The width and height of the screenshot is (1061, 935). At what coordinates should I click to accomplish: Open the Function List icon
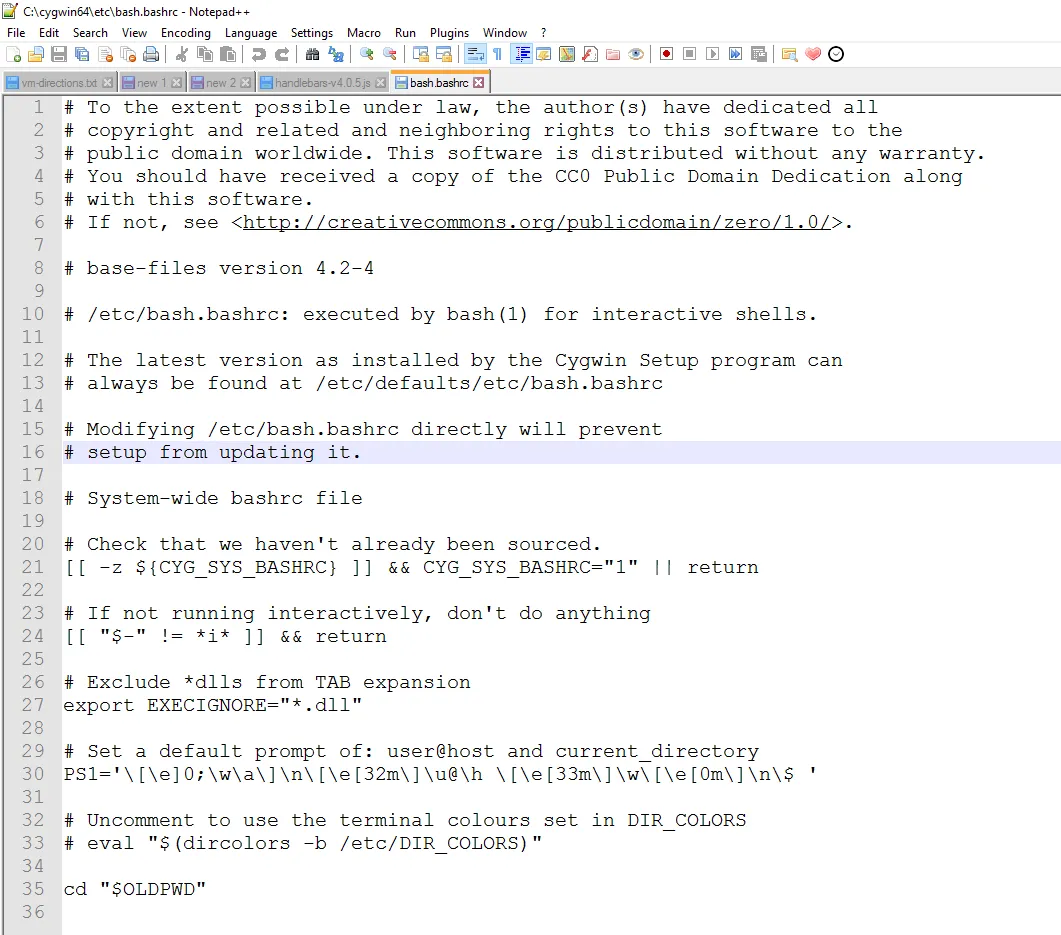point(589,54)
